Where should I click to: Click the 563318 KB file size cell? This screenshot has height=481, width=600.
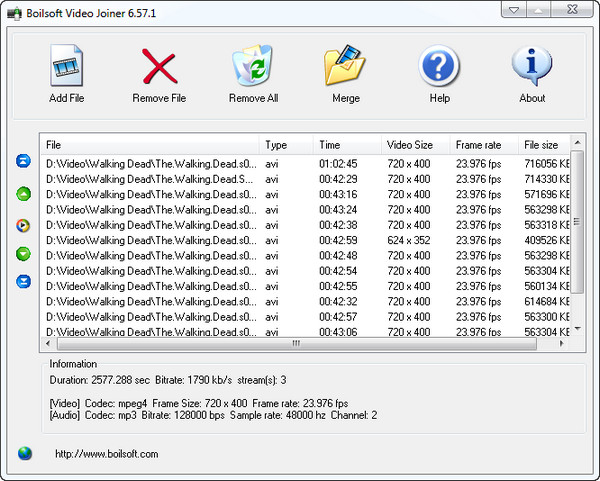(547, 225)
